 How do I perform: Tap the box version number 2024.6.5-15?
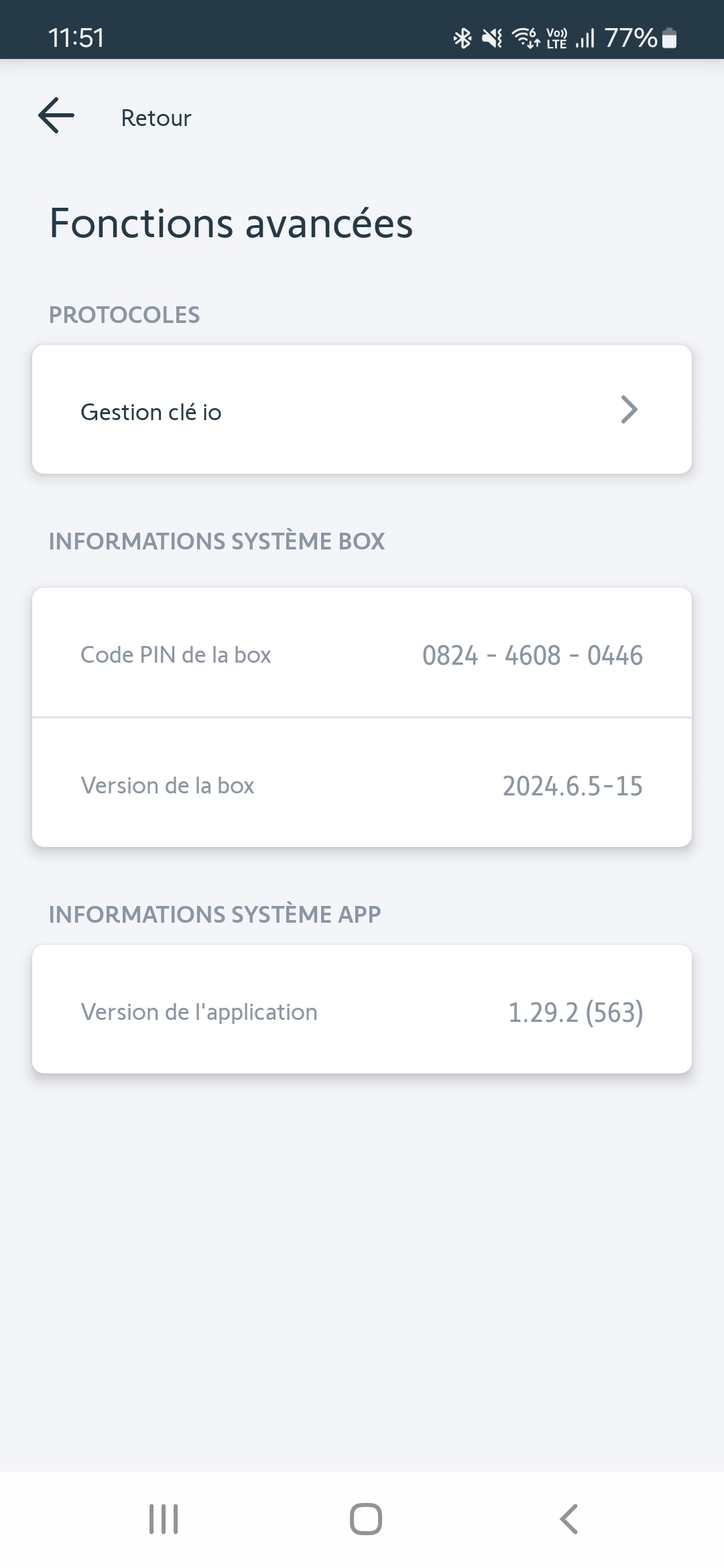coord(572,786)
